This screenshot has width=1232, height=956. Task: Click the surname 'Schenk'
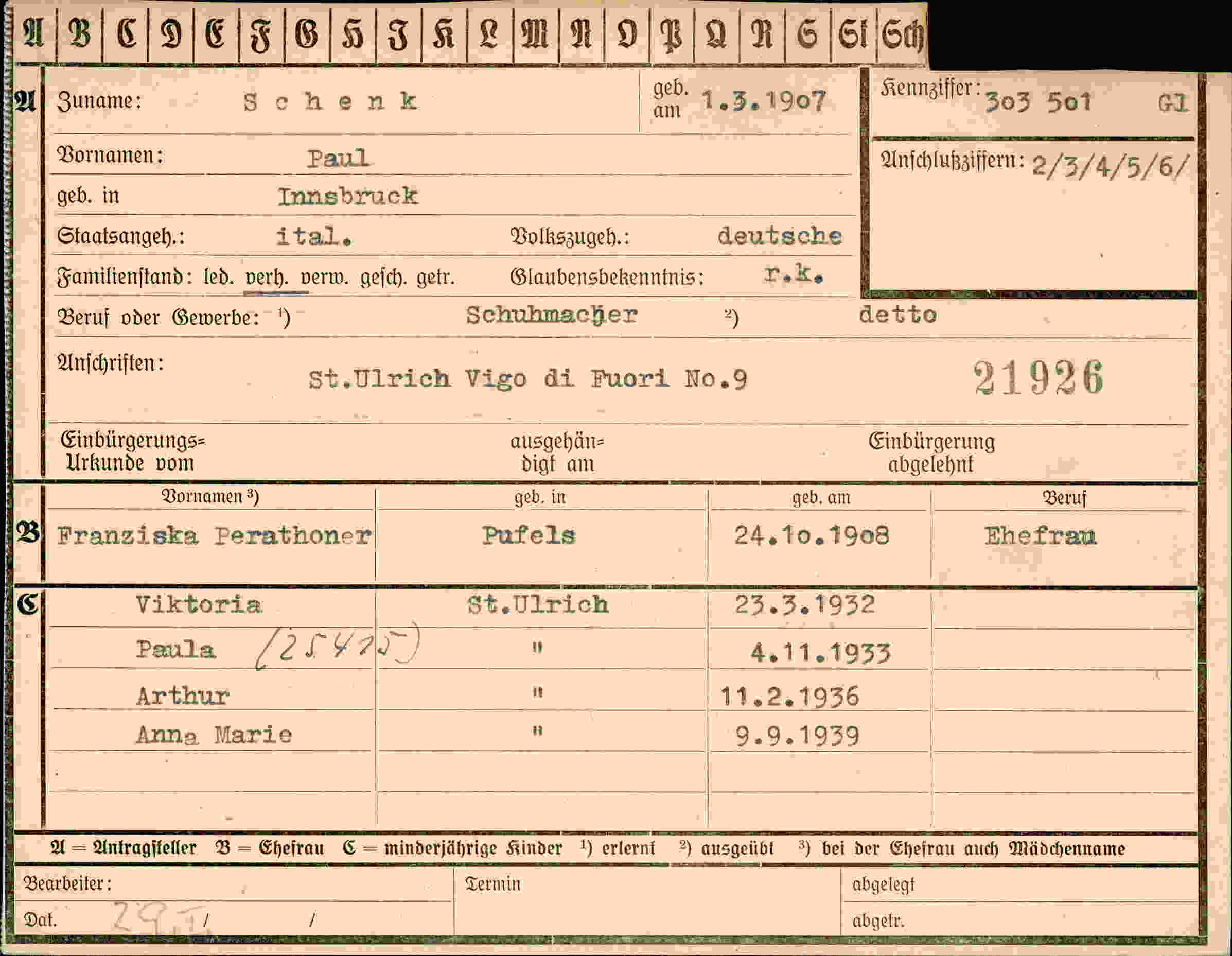[x=330, y=102]
